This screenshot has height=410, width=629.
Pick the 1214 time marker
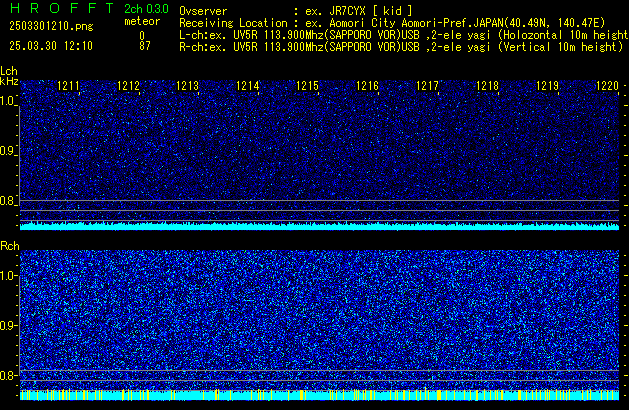(248, 86)
